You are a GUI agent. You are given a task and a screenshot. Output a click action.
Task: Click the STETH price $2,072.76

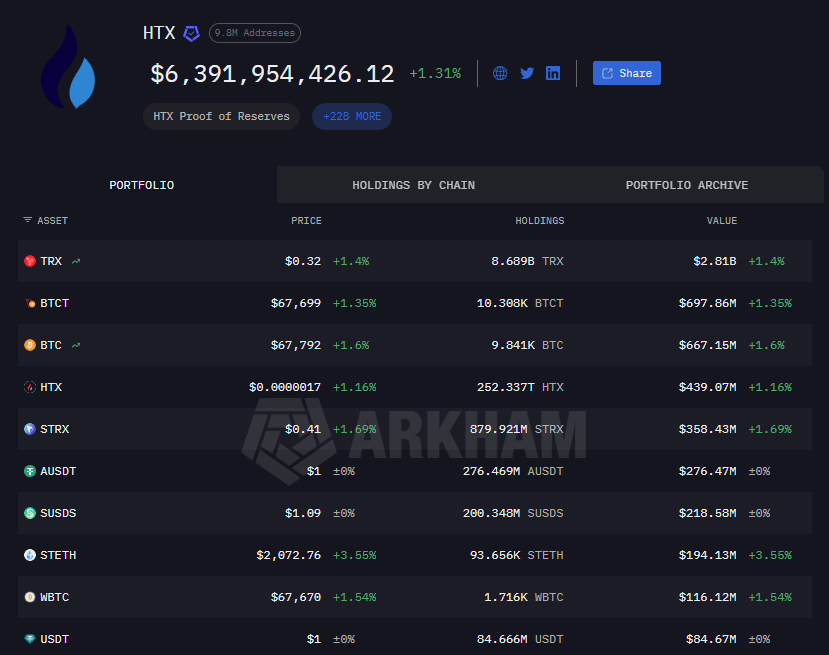pos(289,555)
